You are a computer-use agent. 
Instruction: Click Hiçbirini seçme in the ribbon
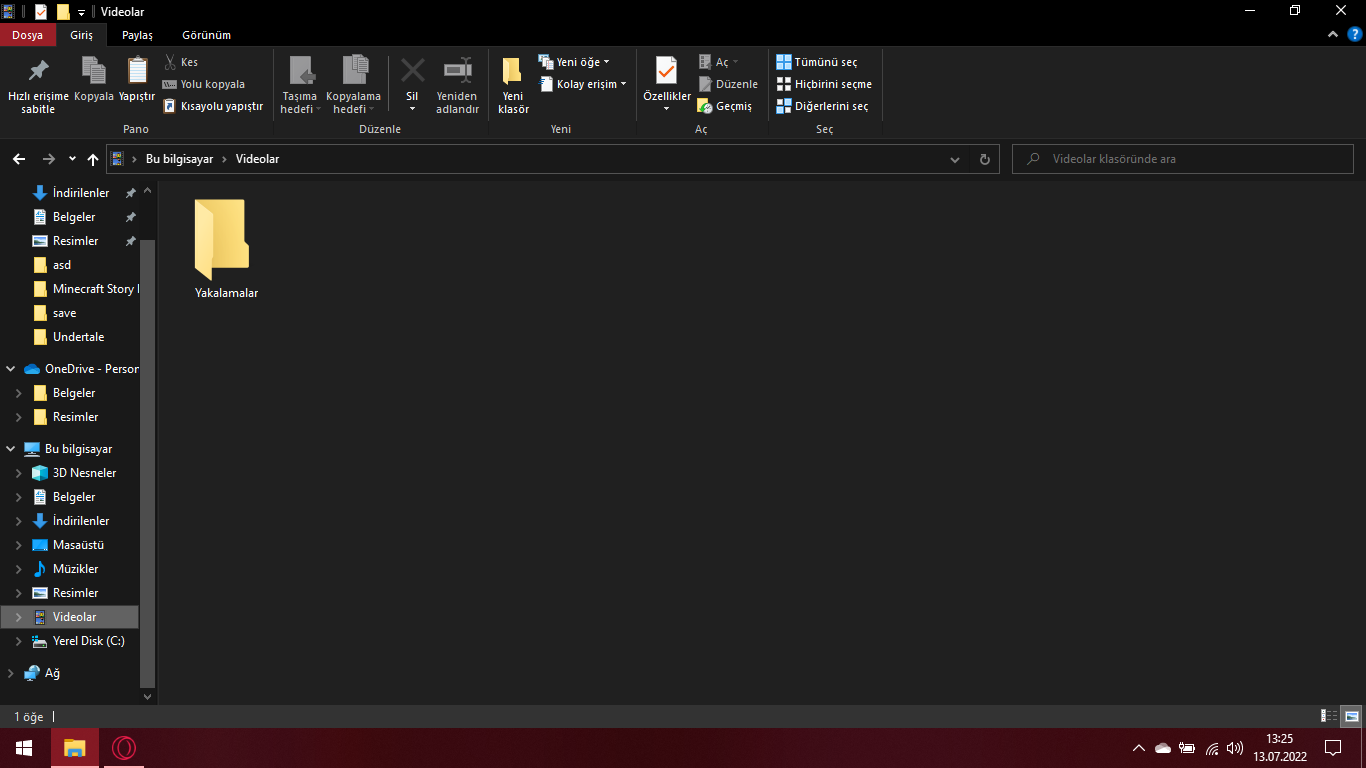coord(824,84)
